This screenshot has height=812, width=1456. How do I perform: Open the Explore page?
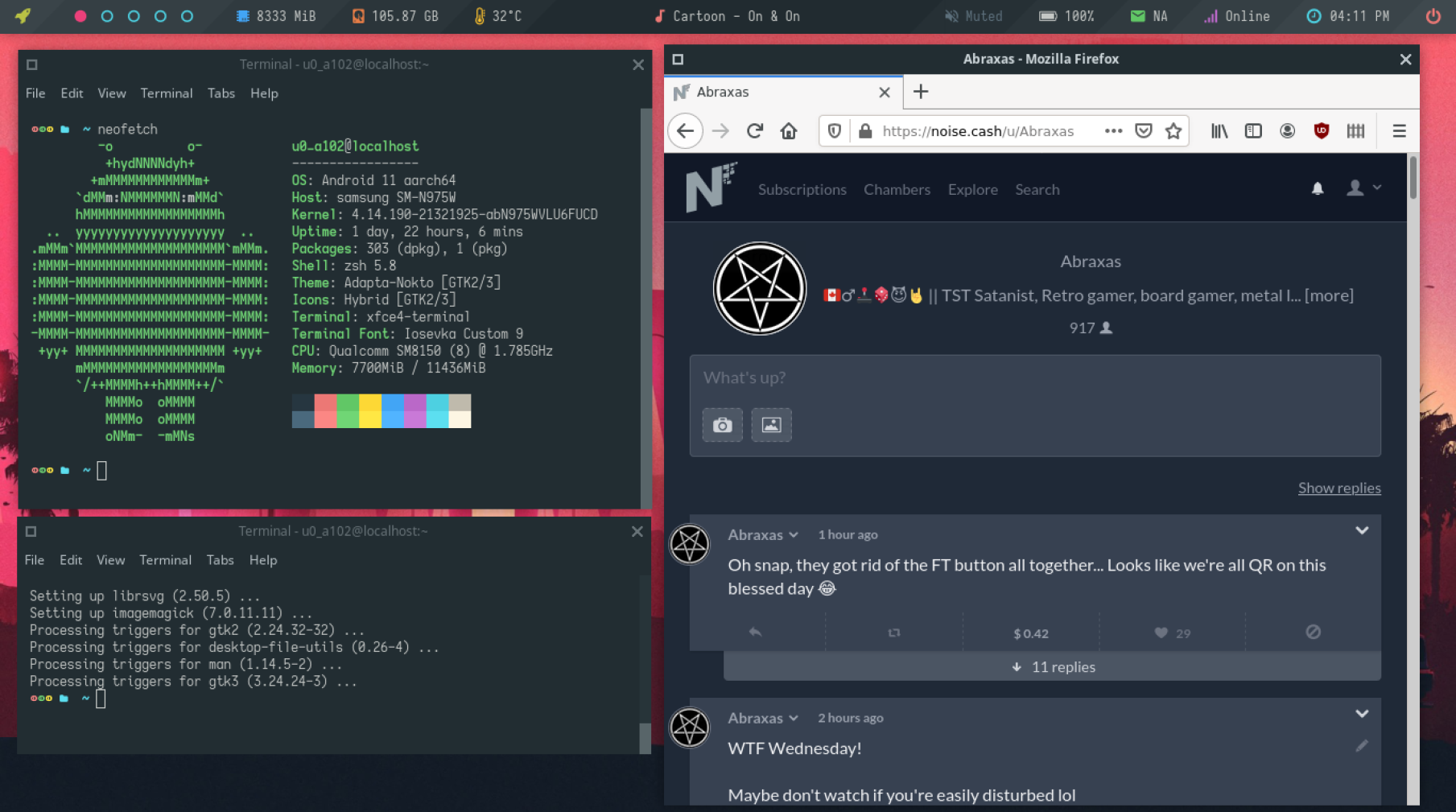coord(972,190)
